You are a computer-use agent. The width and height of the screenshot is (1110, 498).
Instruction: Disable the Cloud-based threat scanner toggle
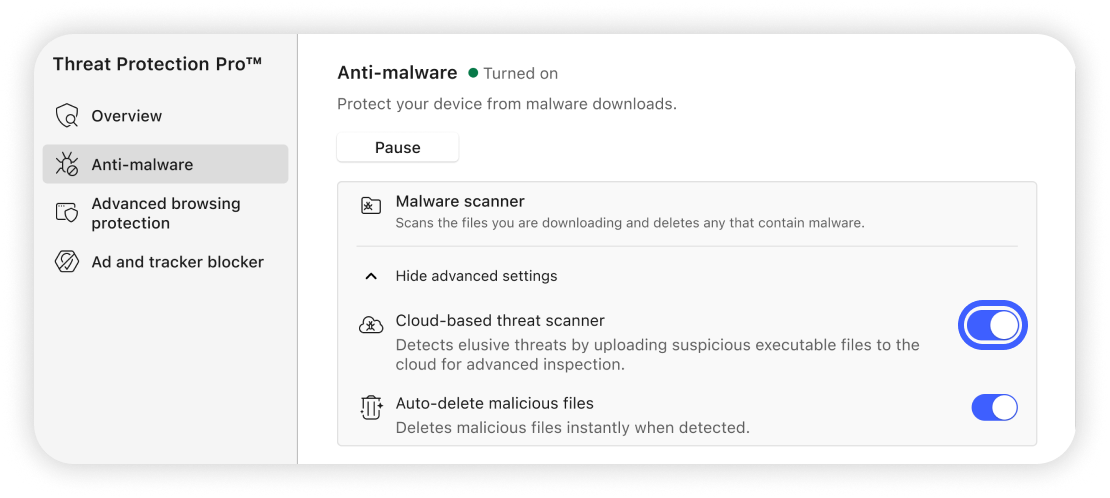coord(993,325)
